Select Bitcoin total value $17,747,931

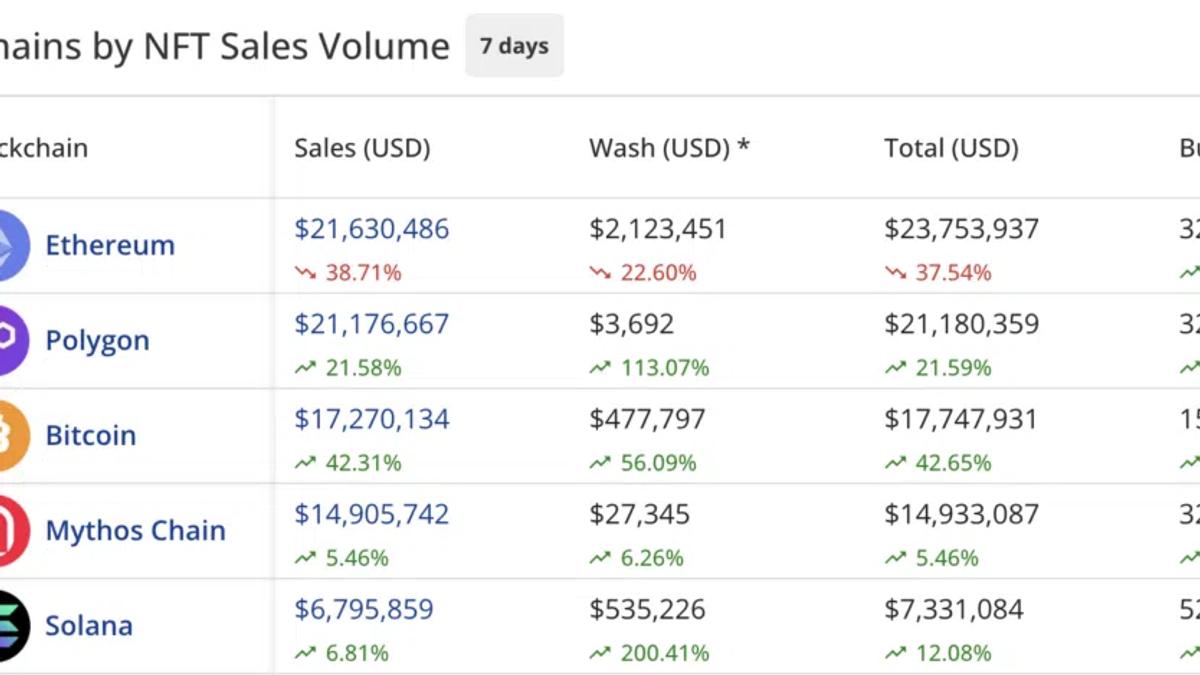961,419
